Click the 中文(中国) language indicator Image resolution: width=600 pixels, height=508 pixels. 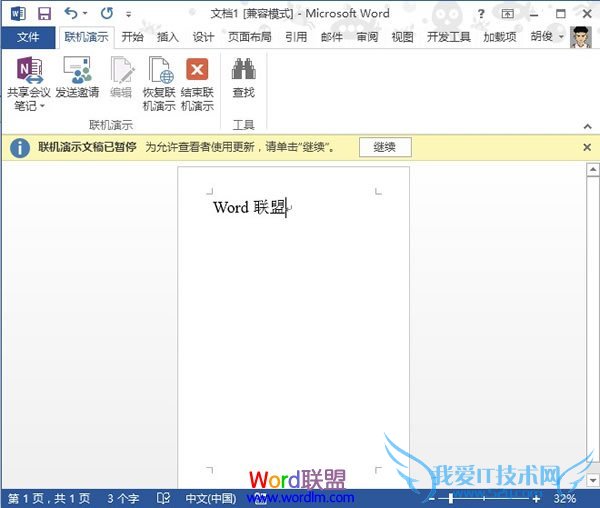pos(210,498)
